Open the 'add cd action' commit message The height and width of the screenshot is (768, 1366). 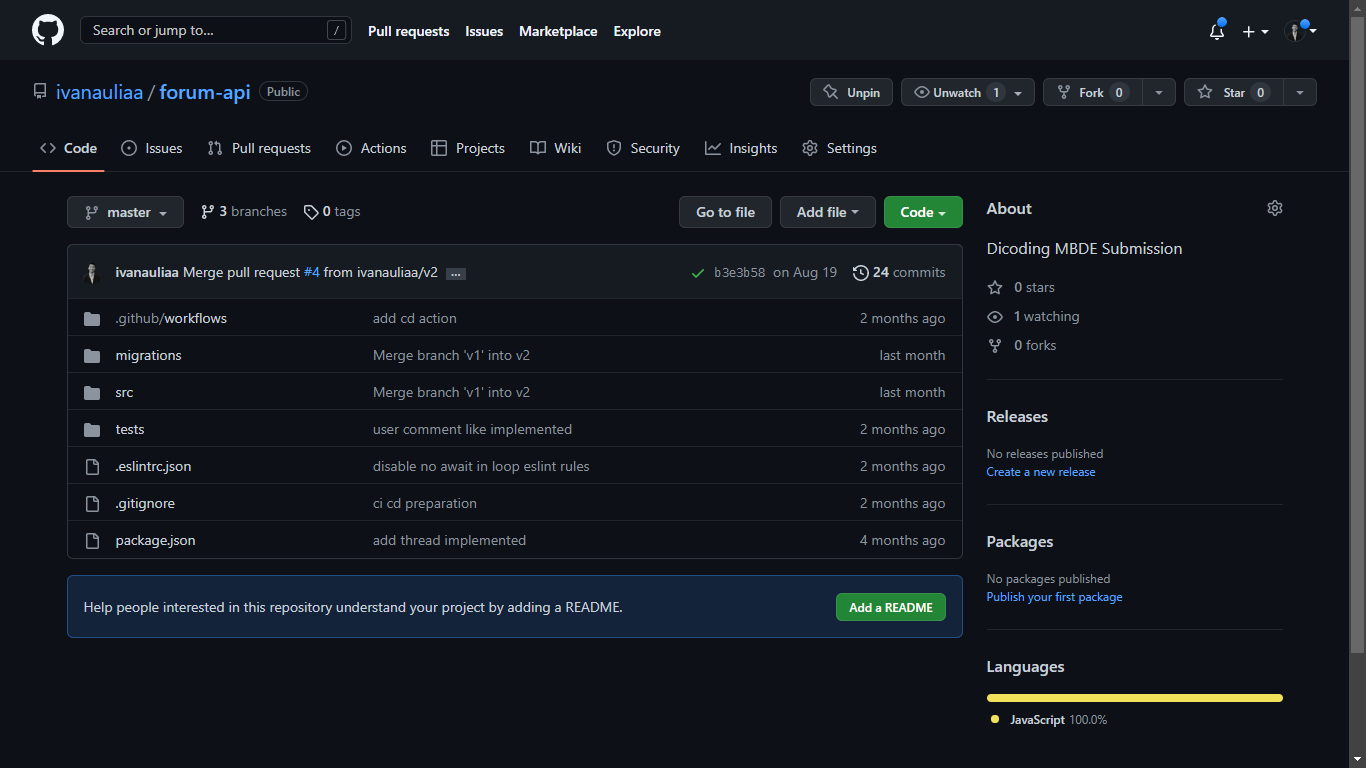(x=414, y=318)
